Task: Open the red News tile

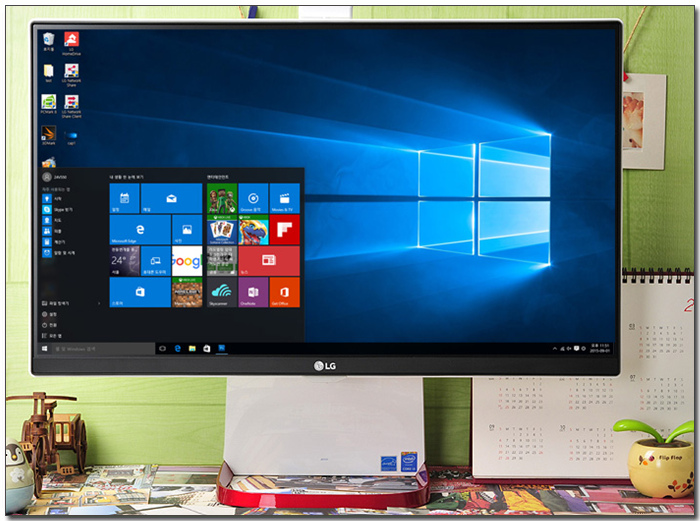Action: (x=269, y=261)
